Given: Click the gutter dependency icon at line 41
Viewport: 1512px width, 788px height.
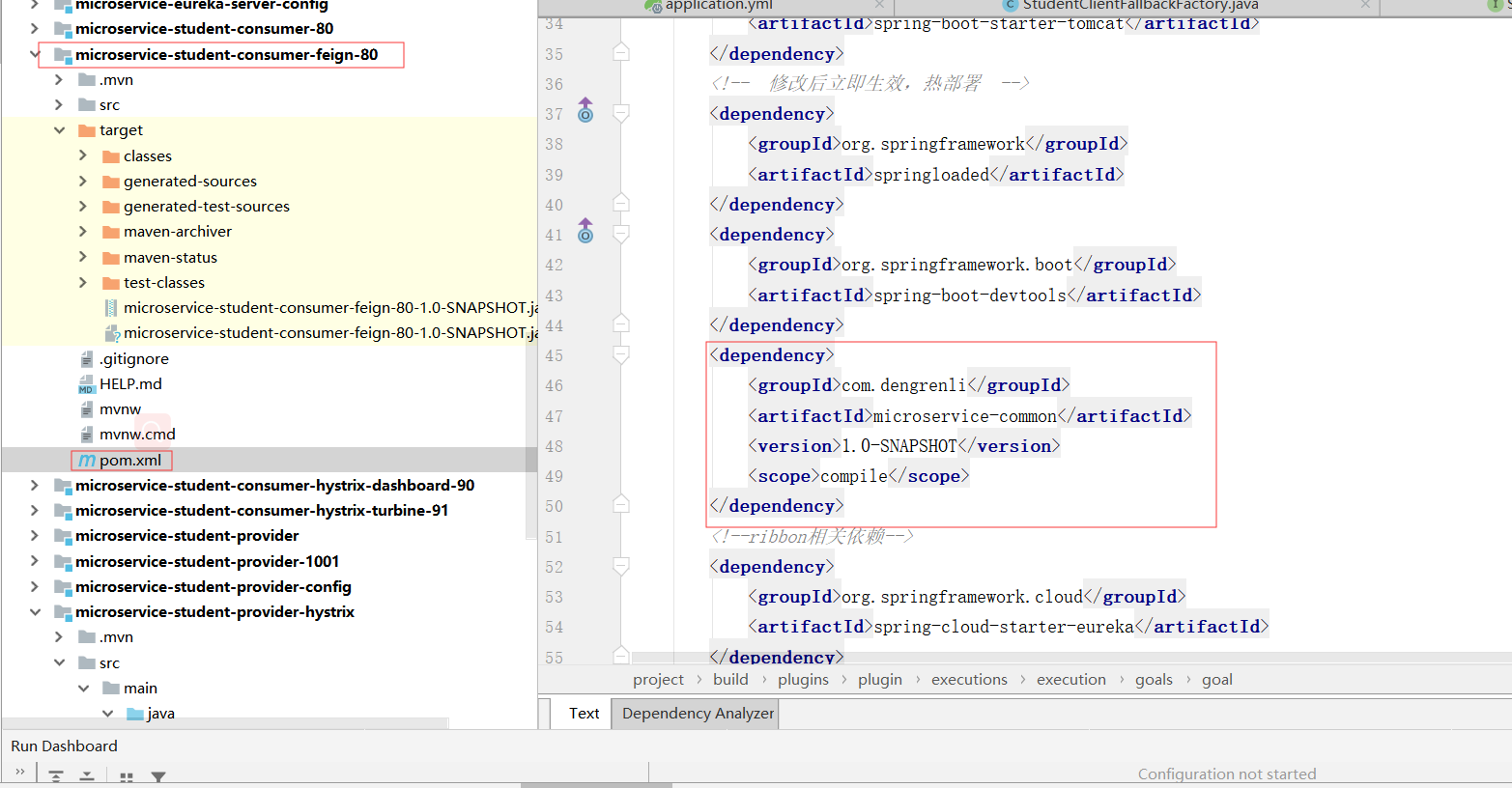Looking at the screenshot, I should (x=585, y=232).
